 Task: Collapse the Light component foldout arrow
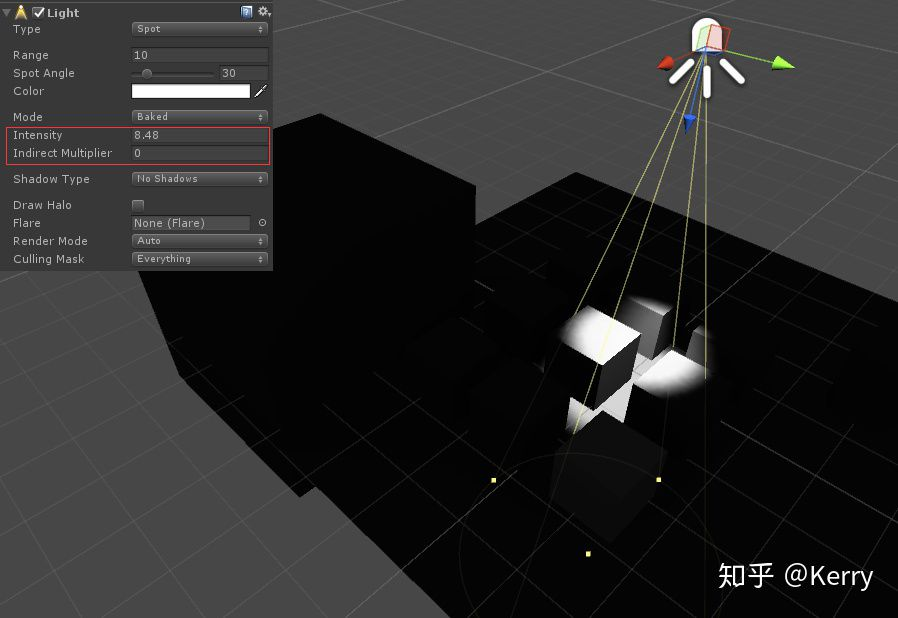6,12
